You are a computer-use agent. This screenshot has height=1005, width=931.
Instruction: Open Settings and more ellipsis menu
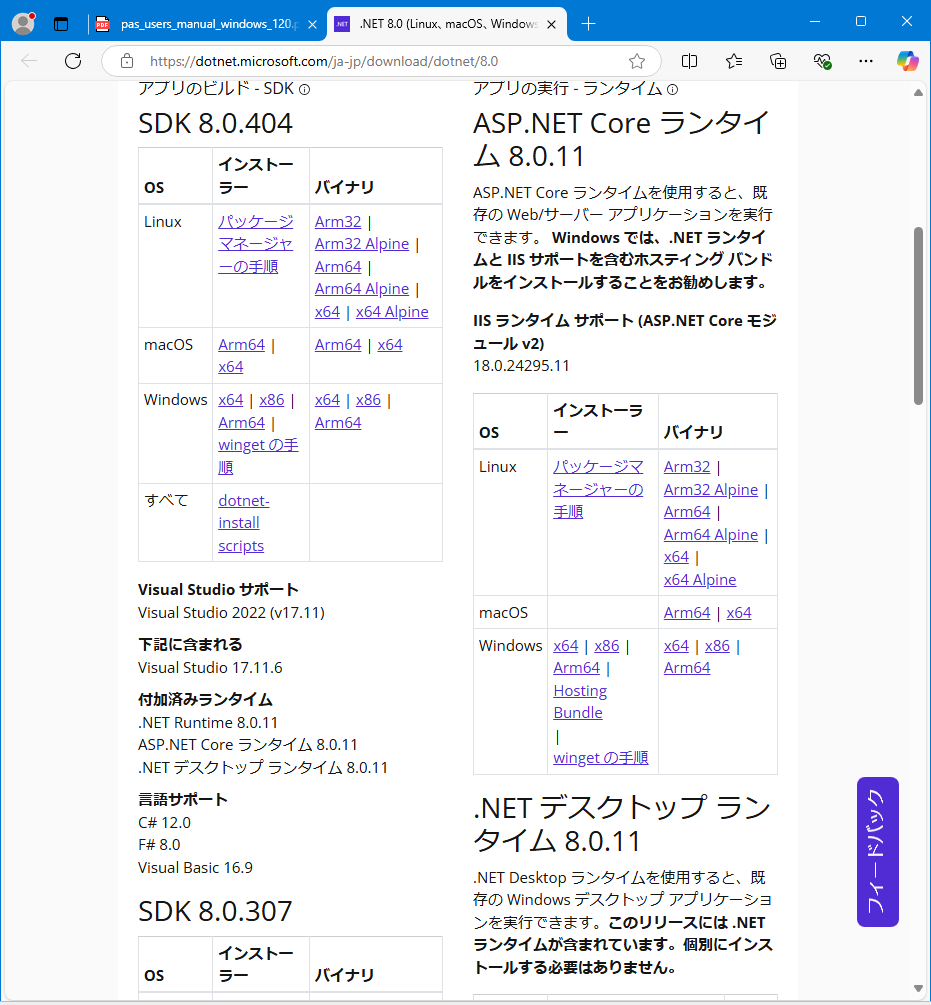tap(866, 62)
